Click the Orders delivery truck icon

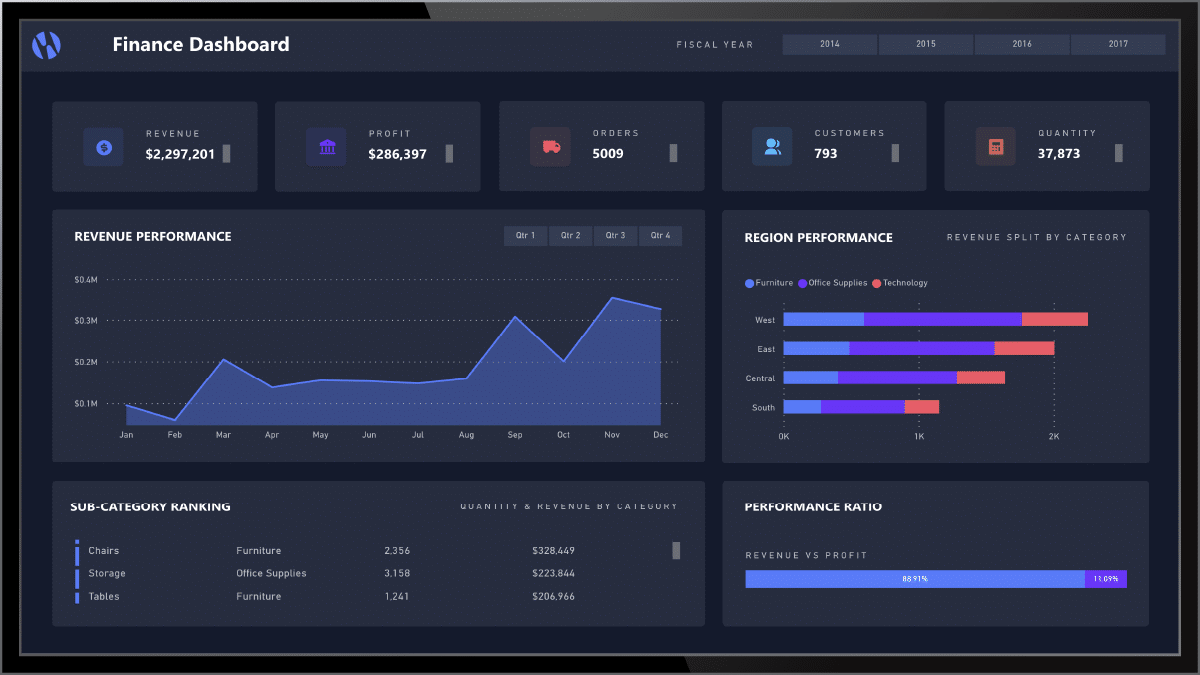pyautogui.click(x=549, y=146)
